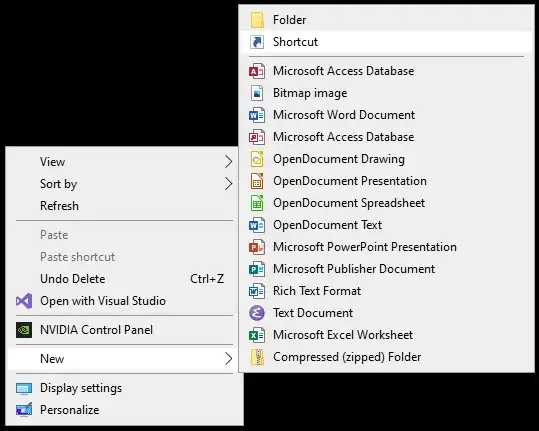Viewport: 539px width, 431px height.
Task: Click the Ctrl+Z shortcut text
Action: point(207,279)
